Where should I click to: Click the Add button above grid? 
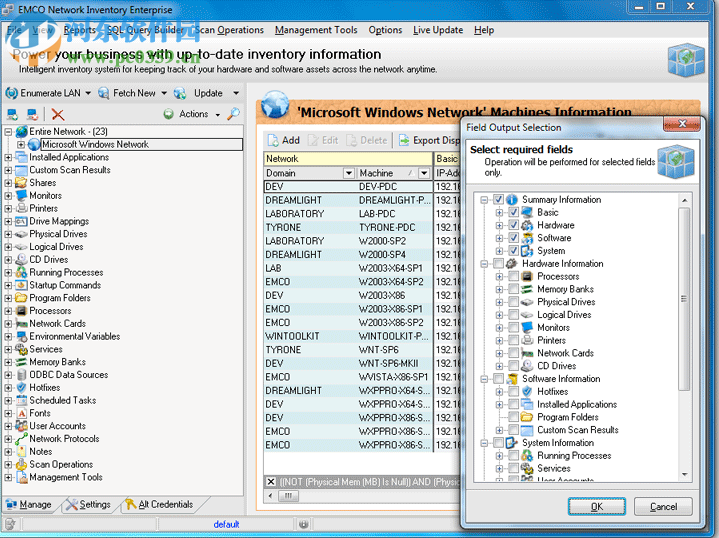284,140
